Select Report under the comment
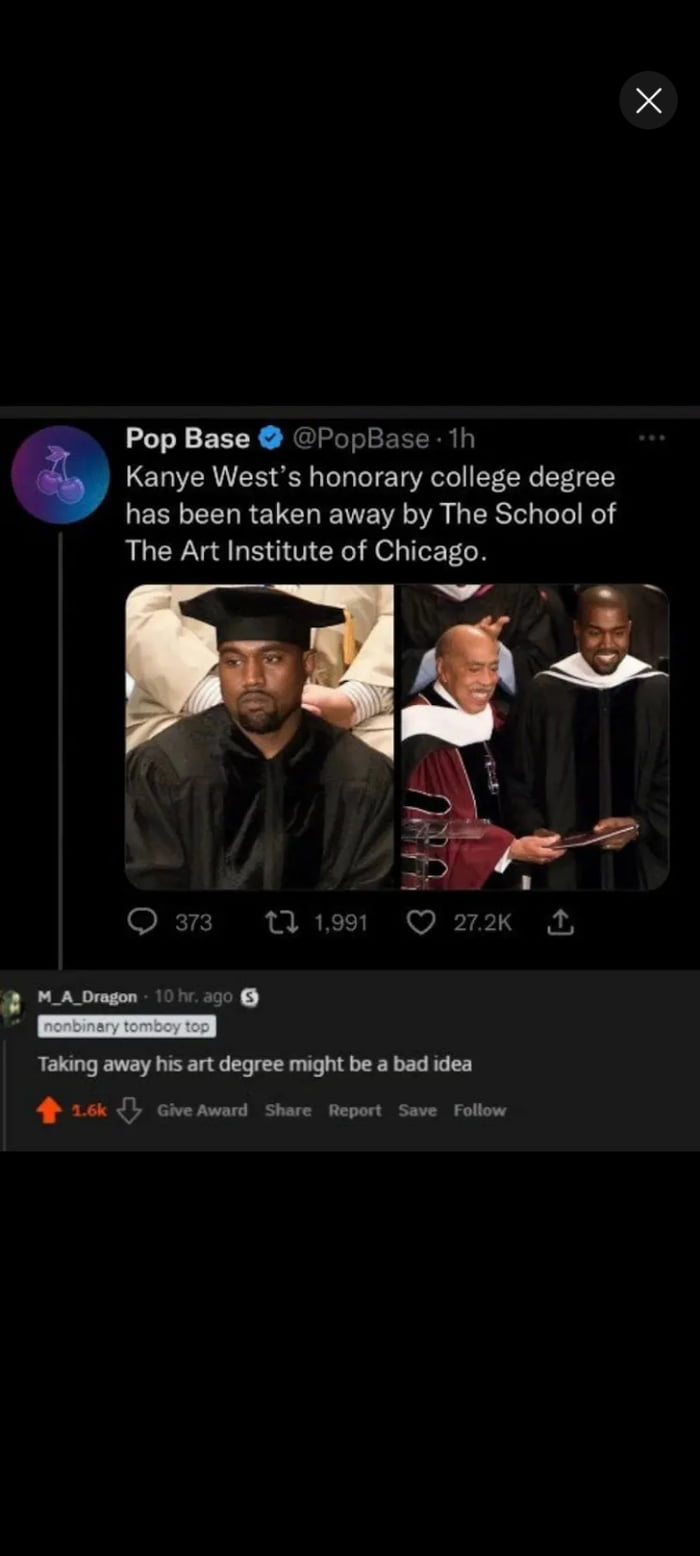The width and height of the screenshot is (700, 1556). pyautogui.click(x=355, y=1110)
